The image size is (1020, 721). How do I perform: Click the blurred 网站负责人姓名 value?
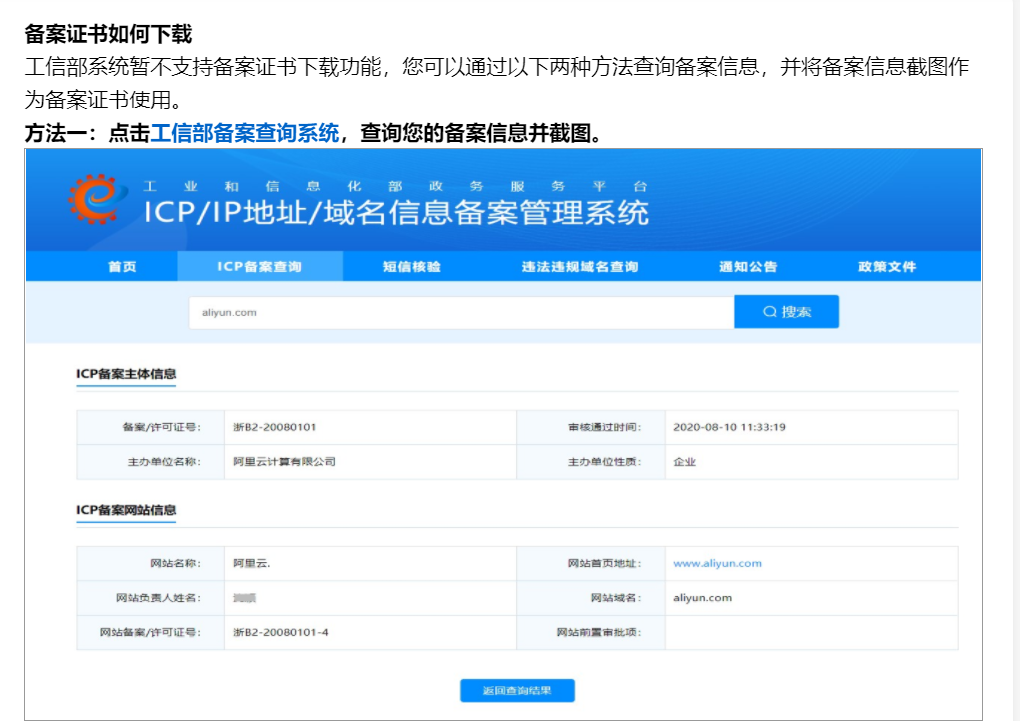(x=245, y=598)
